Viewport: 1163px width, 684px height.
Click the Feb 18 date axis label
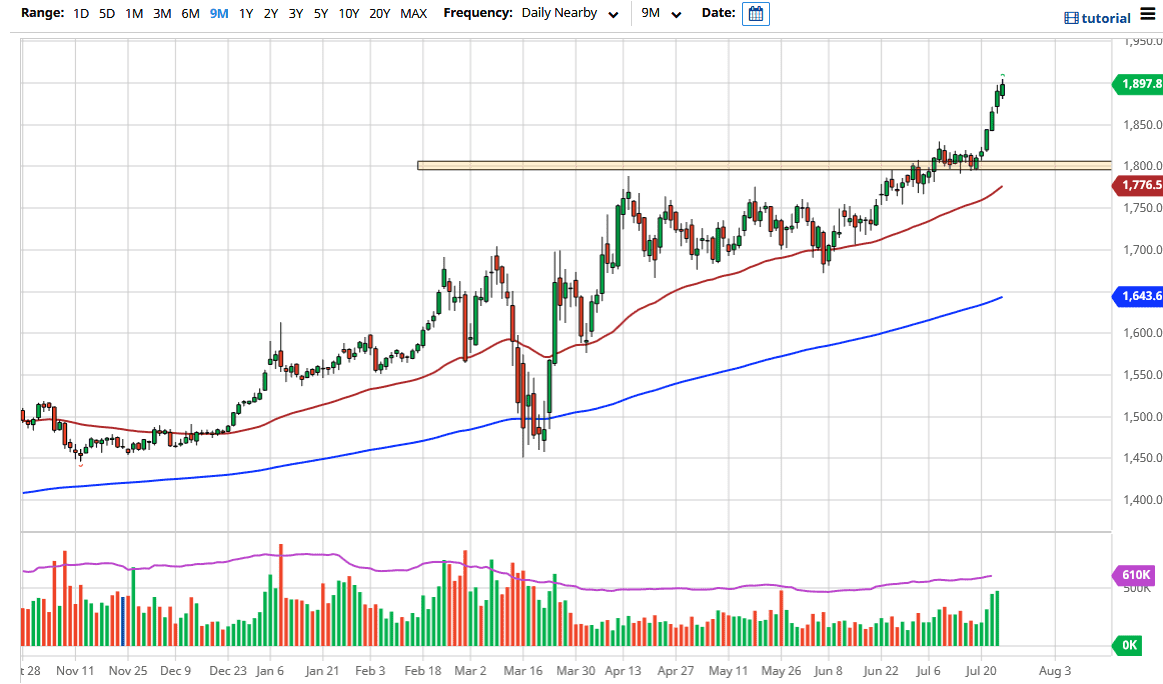point(423,671)
